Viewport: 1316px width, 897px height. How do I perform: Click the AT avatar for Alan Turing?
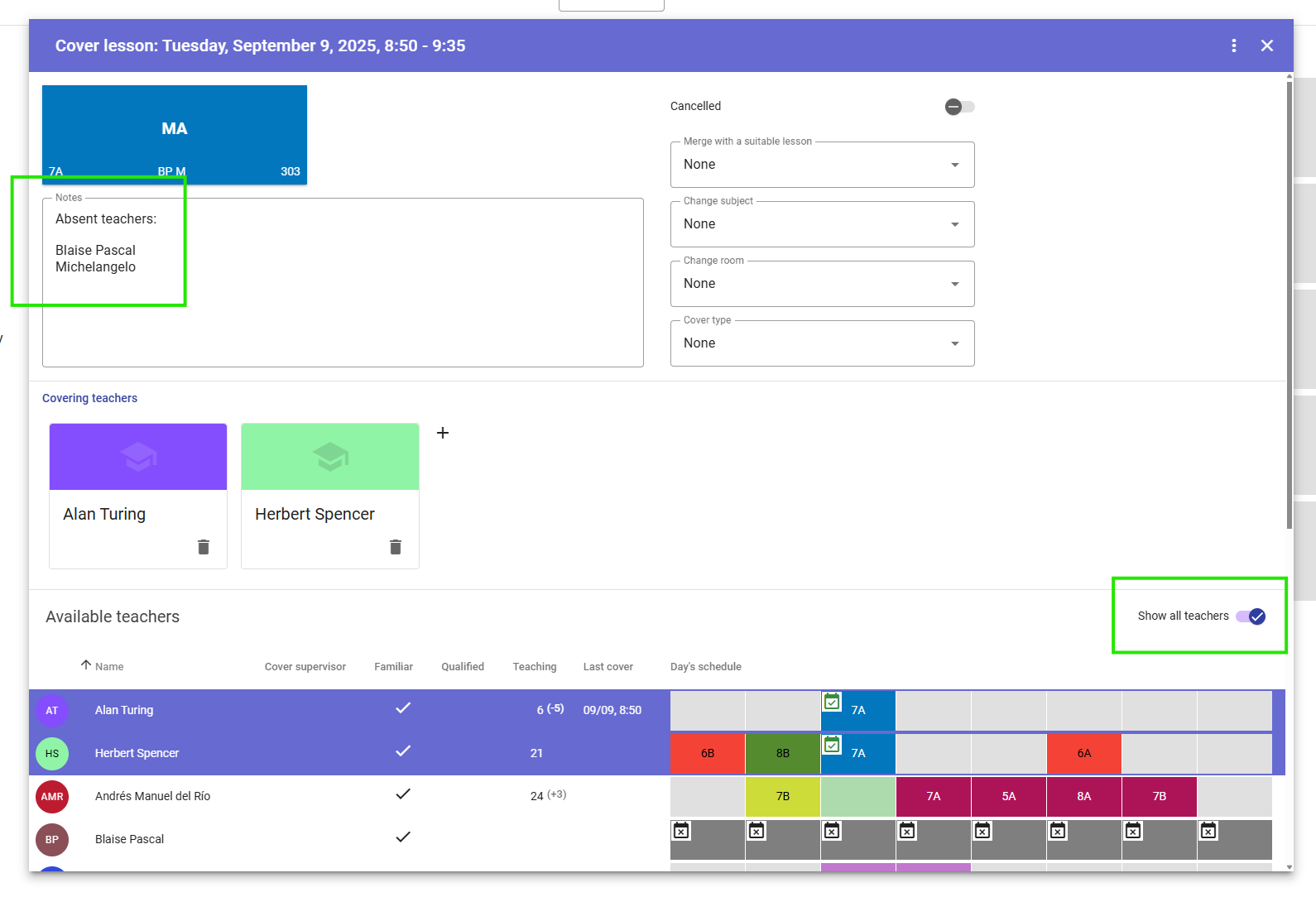coord(52,710)
